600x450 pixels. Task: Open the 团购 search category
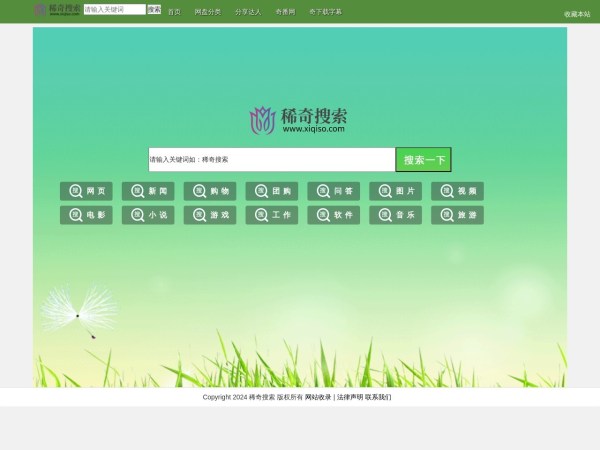coord(272,191)
